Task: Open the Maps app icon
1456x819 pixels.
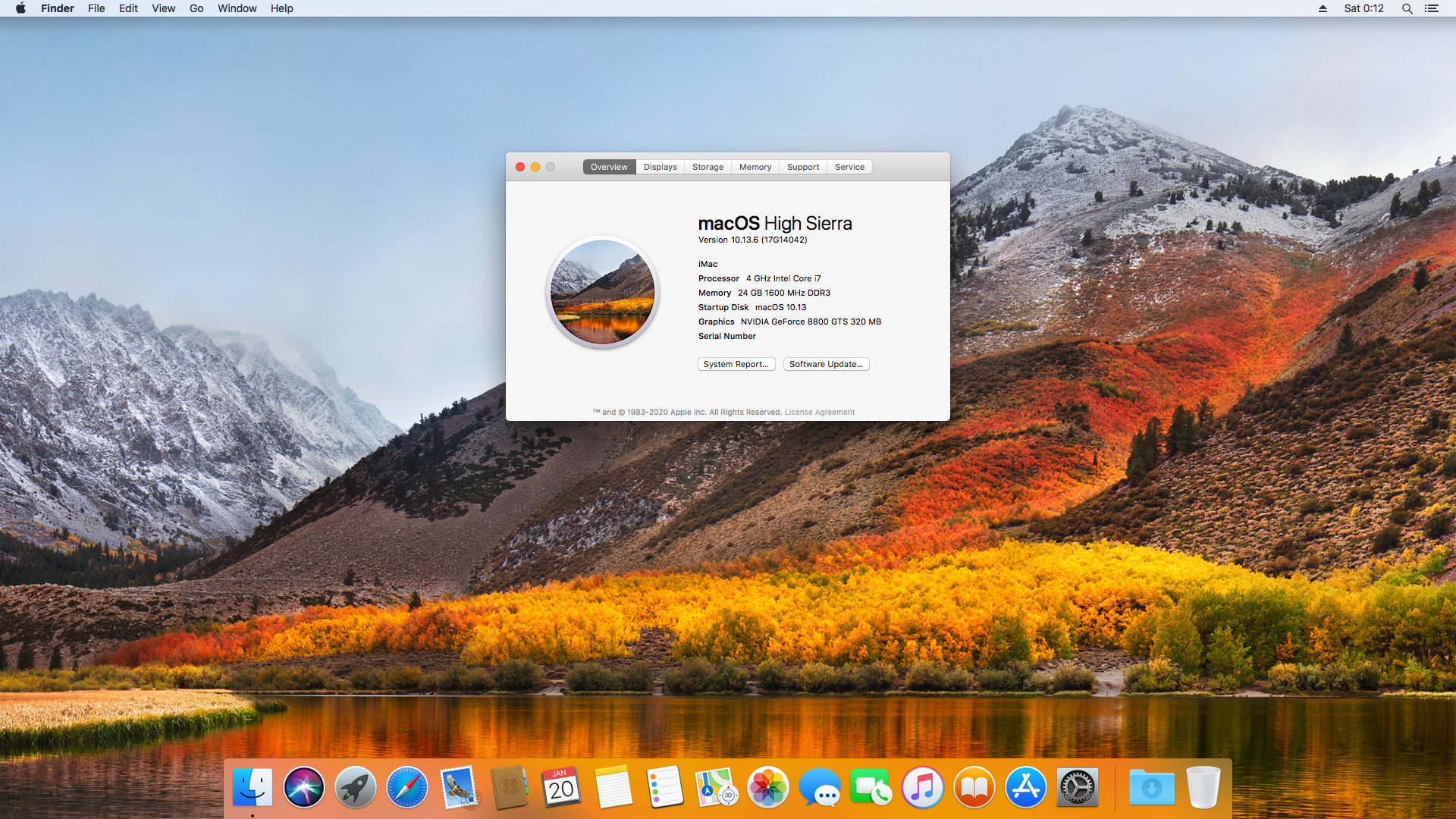Action: (x=716, y=788)
